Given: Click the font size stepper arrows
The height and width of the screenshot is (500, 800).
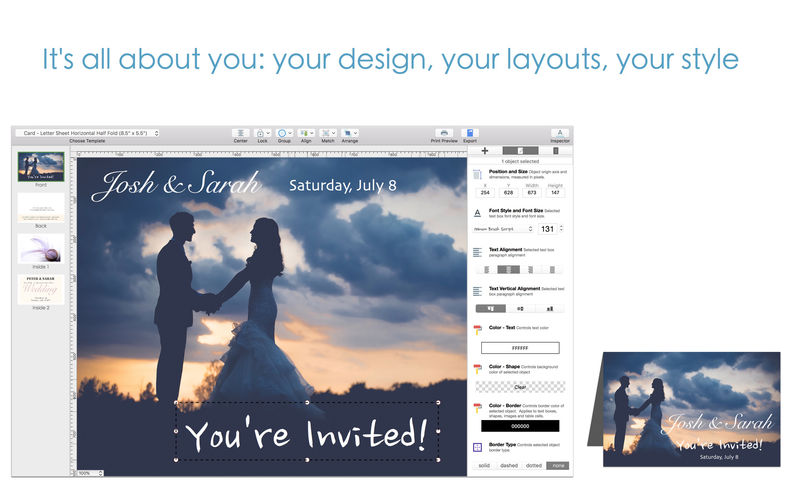Looking at the screenshot, I should tap(561, 229).
